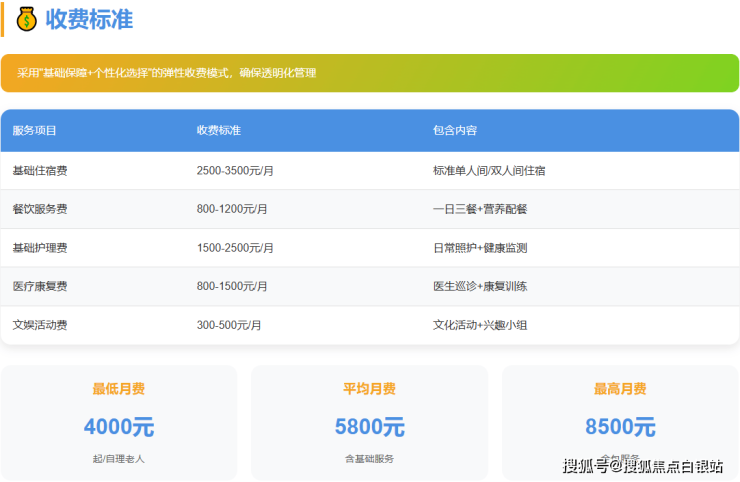The width and height of the screenshot is (740, 482).
Task: Open the 最高月费 8500元 card
Action: pos(620,422)
